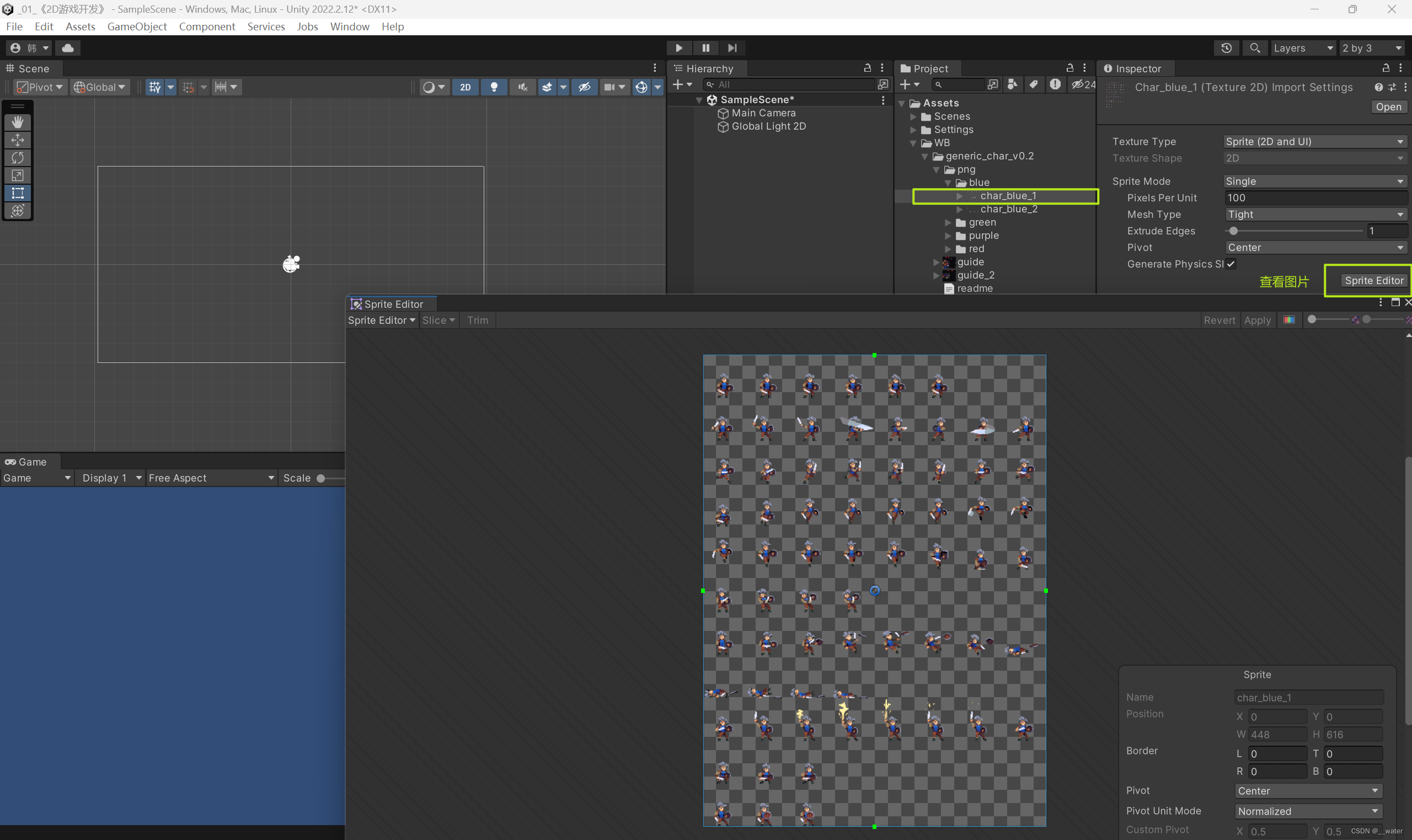
Task: Expand the green folder in Project
Action: (948, 222)
